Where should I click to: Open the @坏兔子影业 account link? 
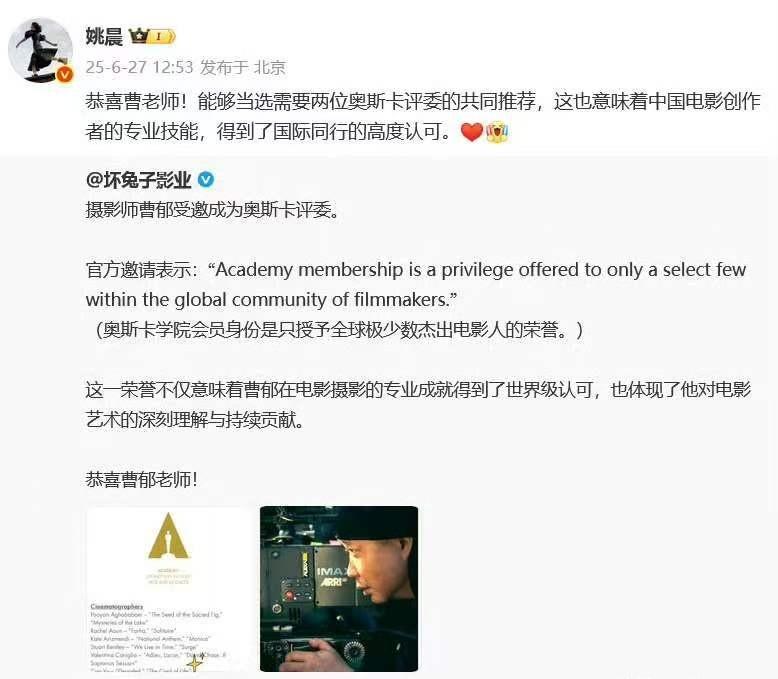(138, 180)
